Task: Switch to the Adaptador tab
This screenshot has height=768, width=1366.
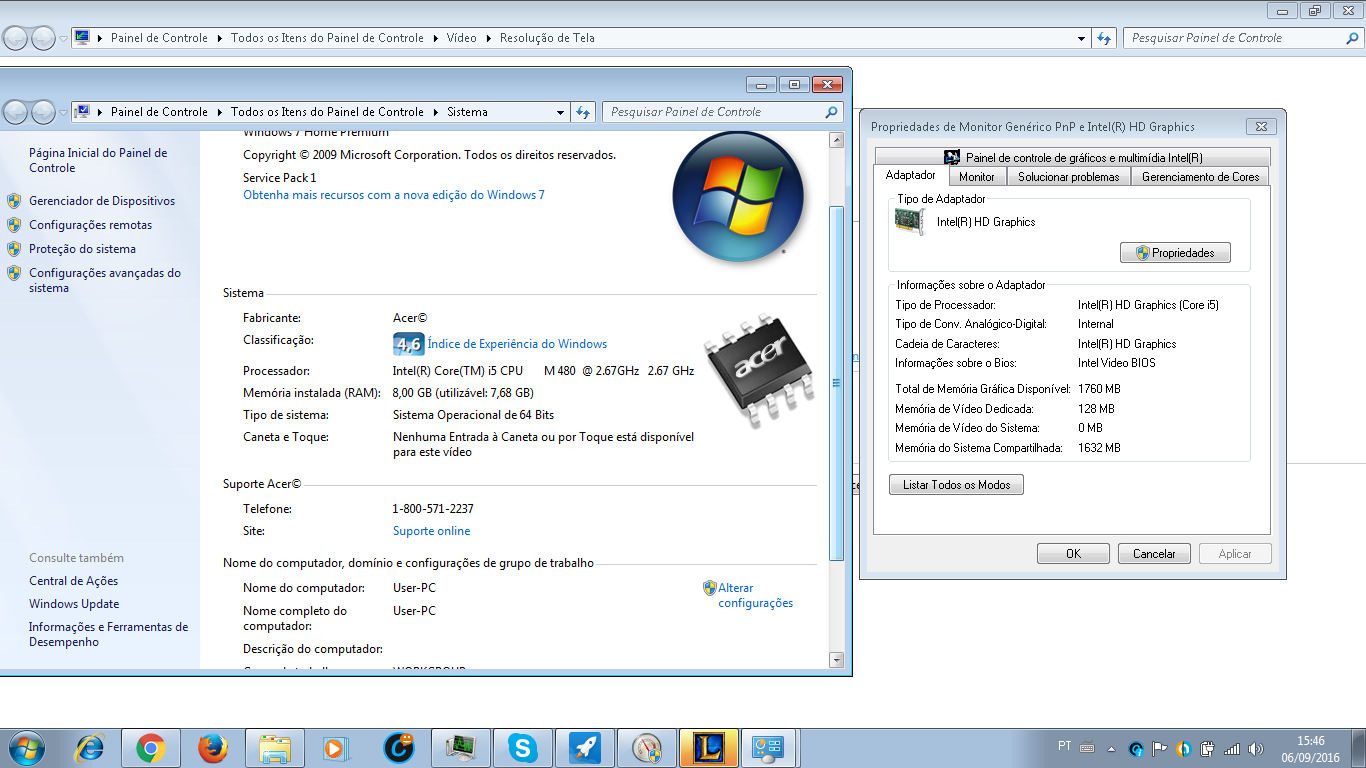Action: pos(910,175)
